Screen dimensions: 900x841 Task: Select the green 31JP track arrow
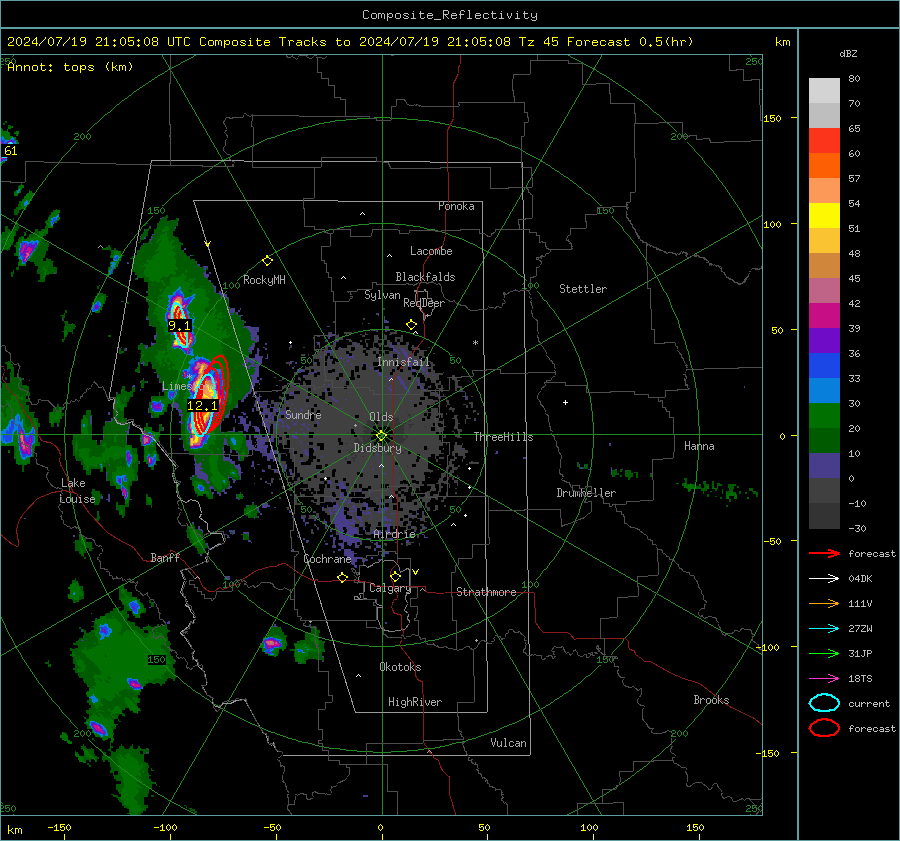point(824,653)
